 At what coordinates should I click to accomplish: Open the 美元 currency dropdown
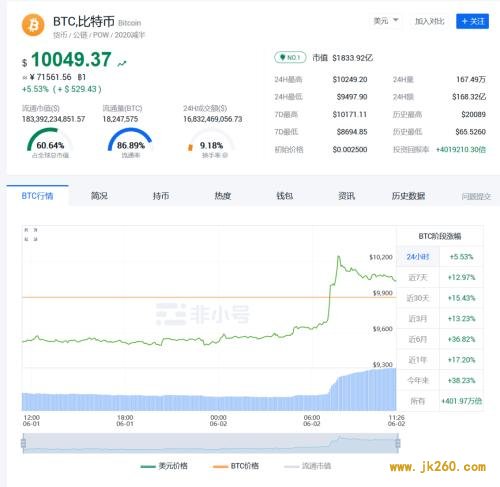click(386, 21)
